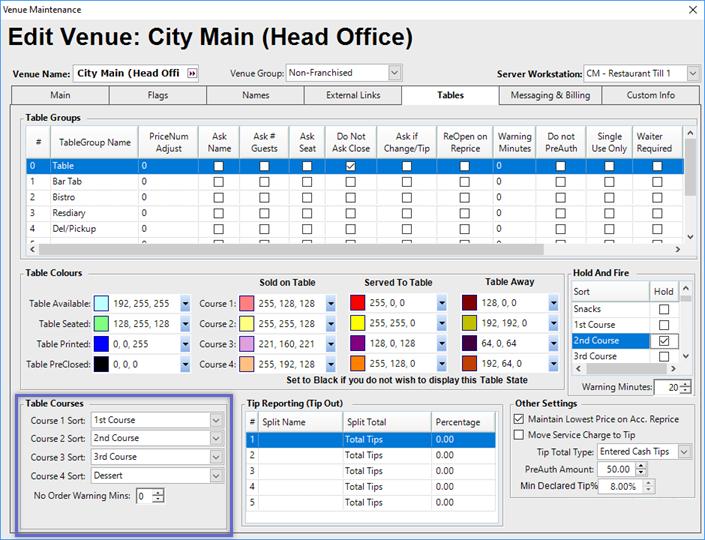The height and width of the screenshot is (540, 705).
Task: Expand the Server Workstation dropdown
Action: pos(693,73)
